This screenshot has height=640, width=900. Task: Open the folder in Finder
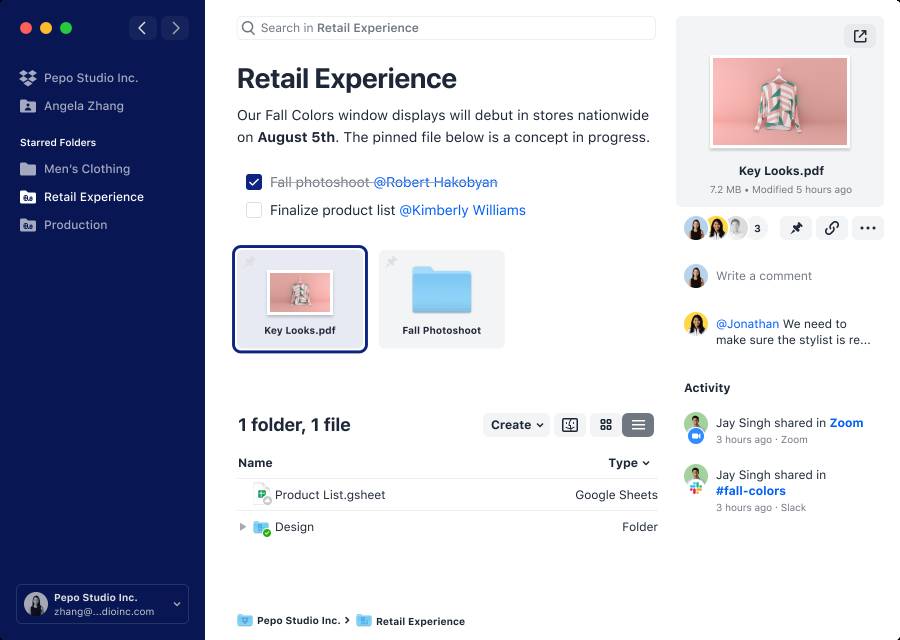coord(569,424)
